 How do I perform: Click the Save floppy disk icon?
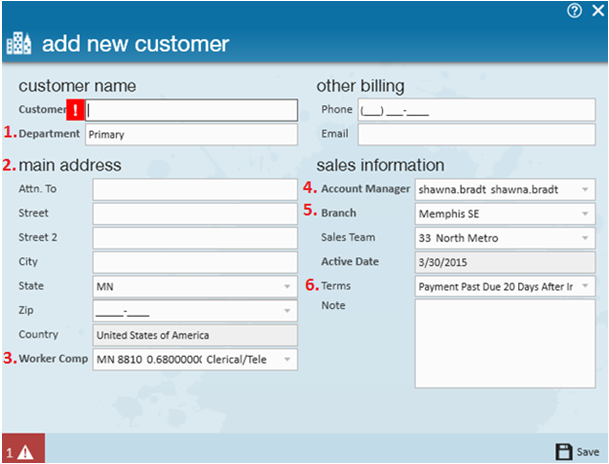tap(564, 452)
